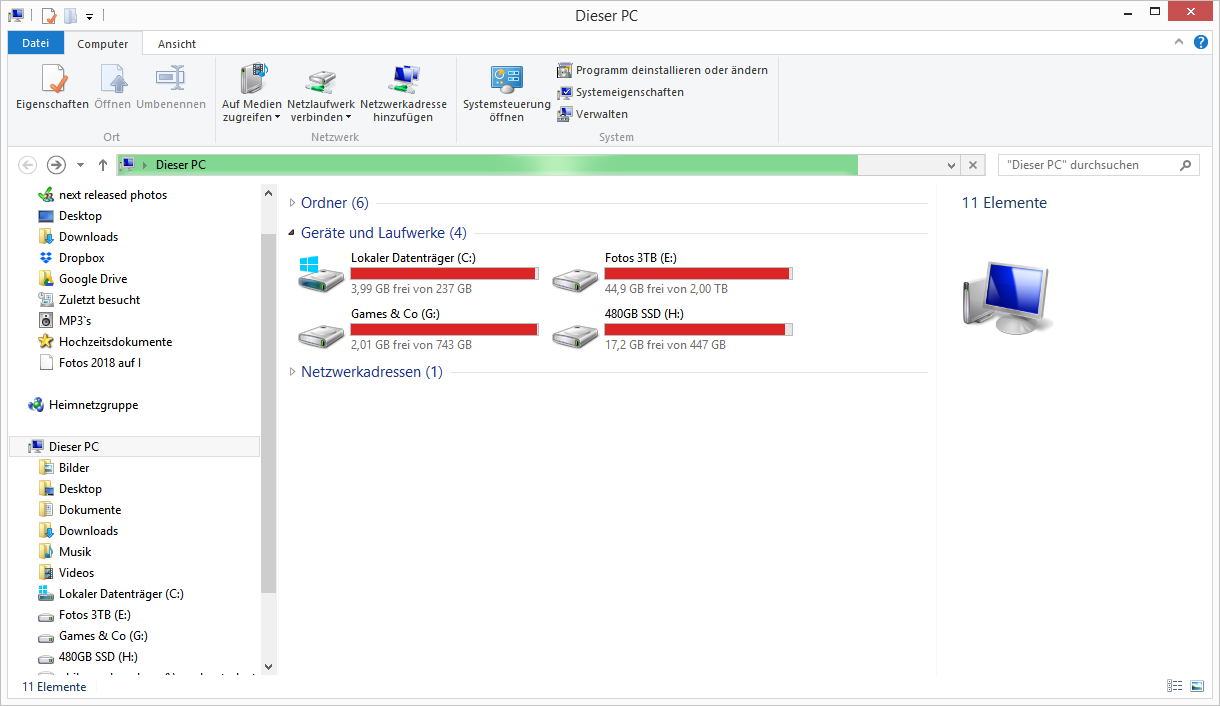Open recent locations dropdown arrow
Screen dimensions: 1220x706
tap(81, 165)
